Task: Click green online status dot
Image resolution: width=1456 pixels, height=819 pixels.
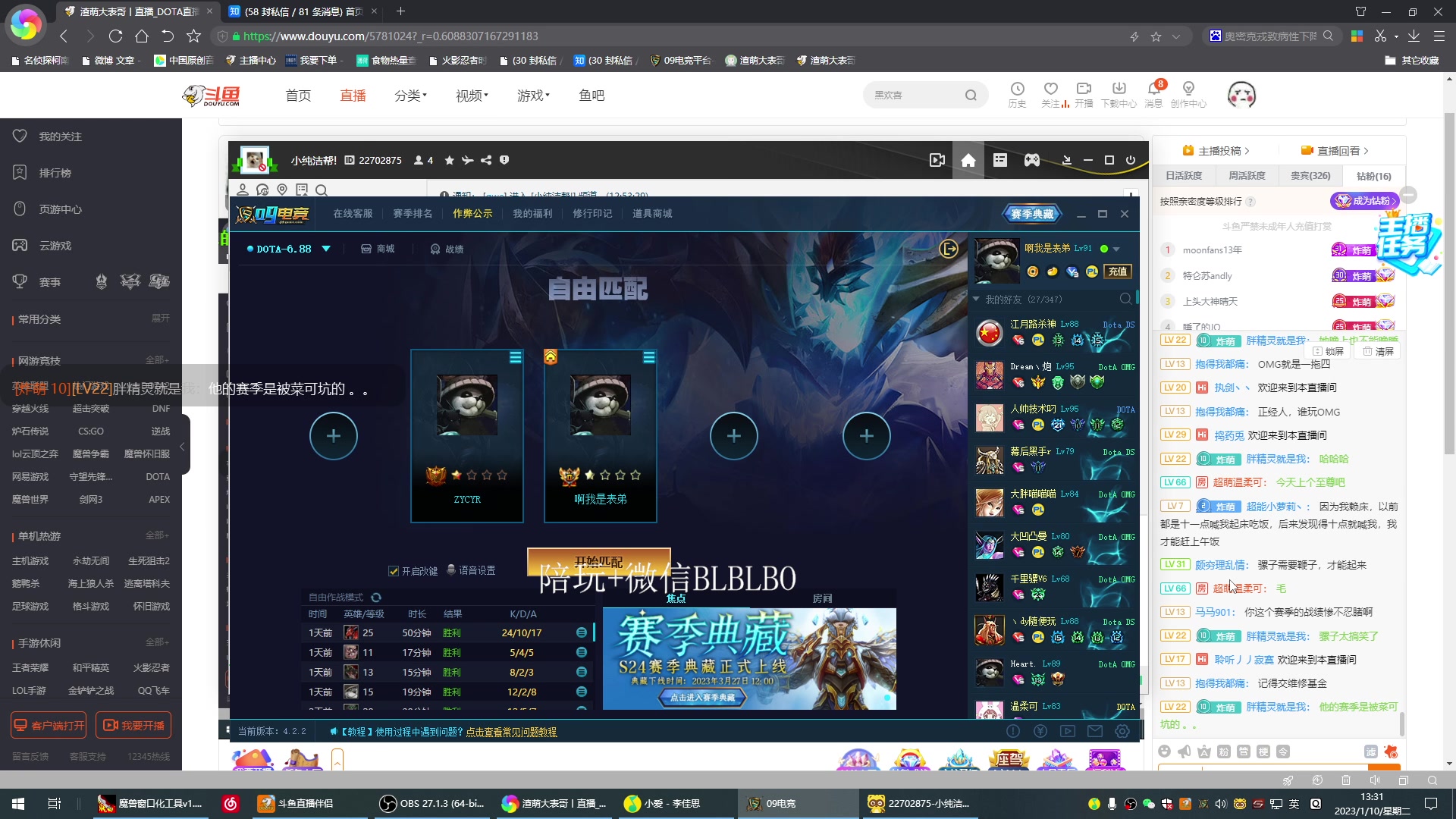Action: coord(1104,249)
